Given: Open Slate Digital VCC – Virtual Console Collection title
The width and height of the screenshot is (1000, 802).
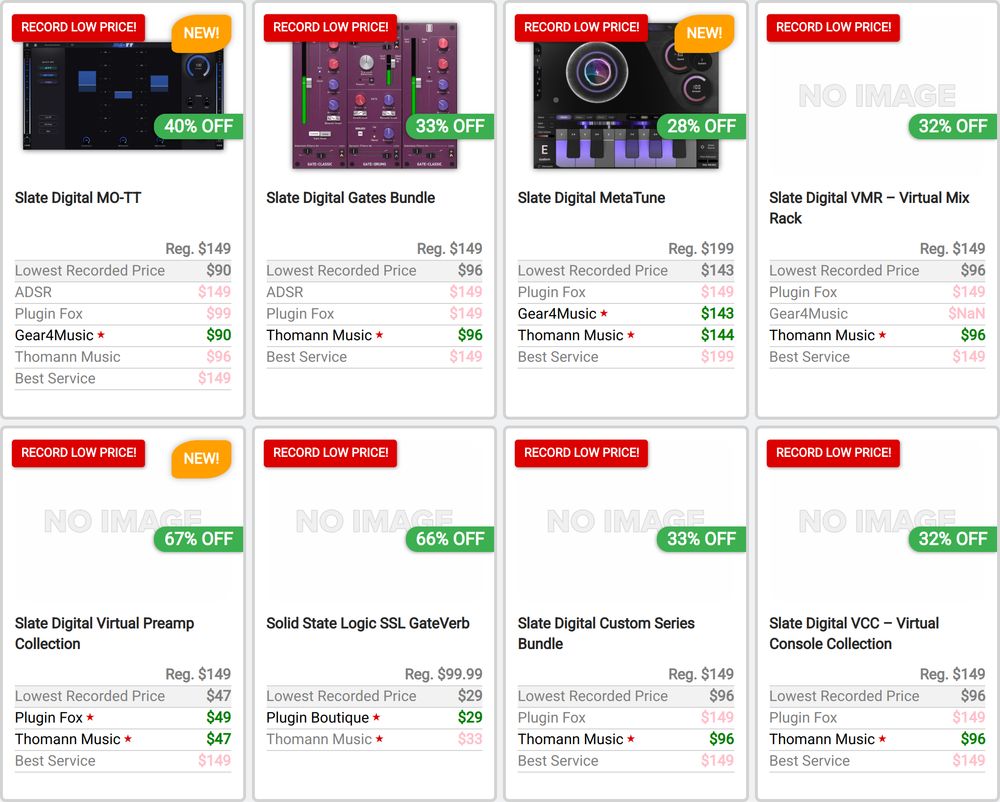Looking at the screenshot, I should [x=854, y=633].
